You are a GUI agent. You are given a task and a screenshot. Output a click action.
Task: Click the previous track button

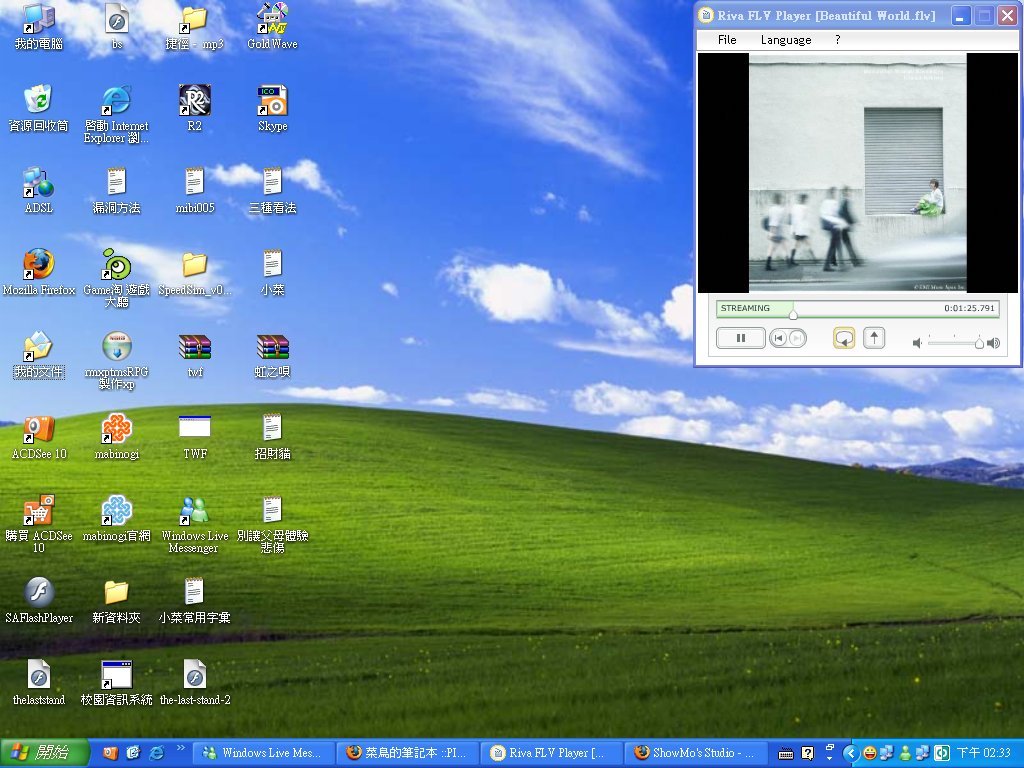click(779, 338)
